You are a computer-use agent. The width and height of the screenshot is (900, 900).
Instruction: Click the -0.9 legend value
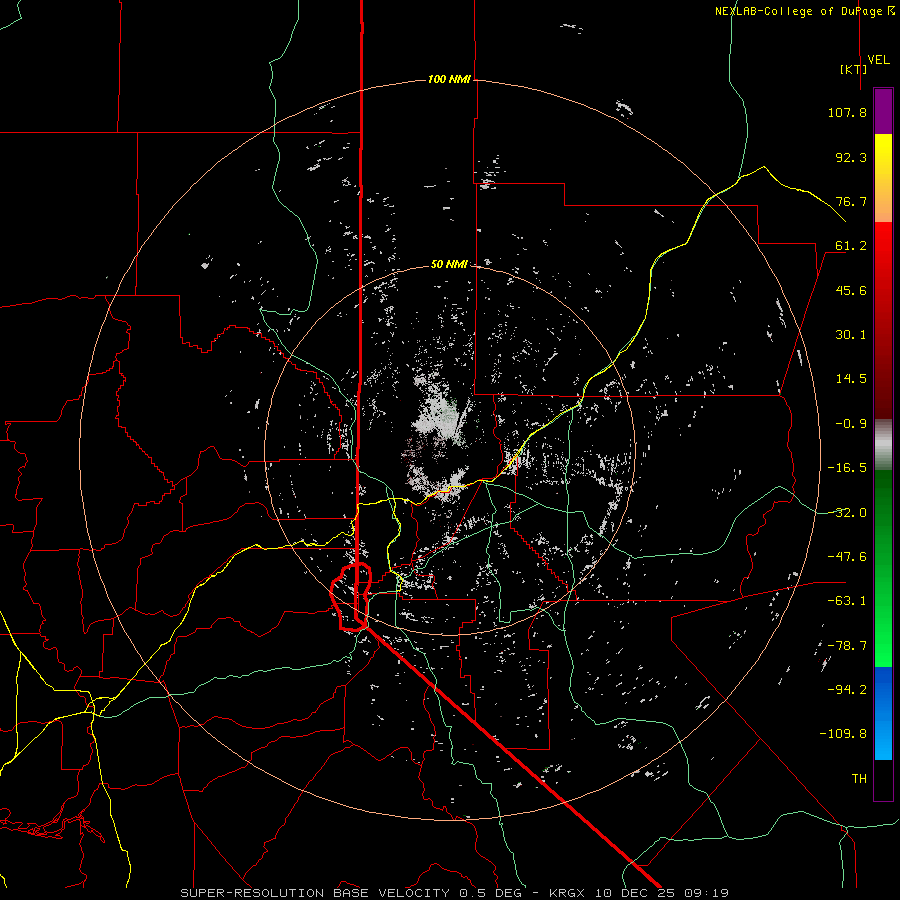(851, 424)
